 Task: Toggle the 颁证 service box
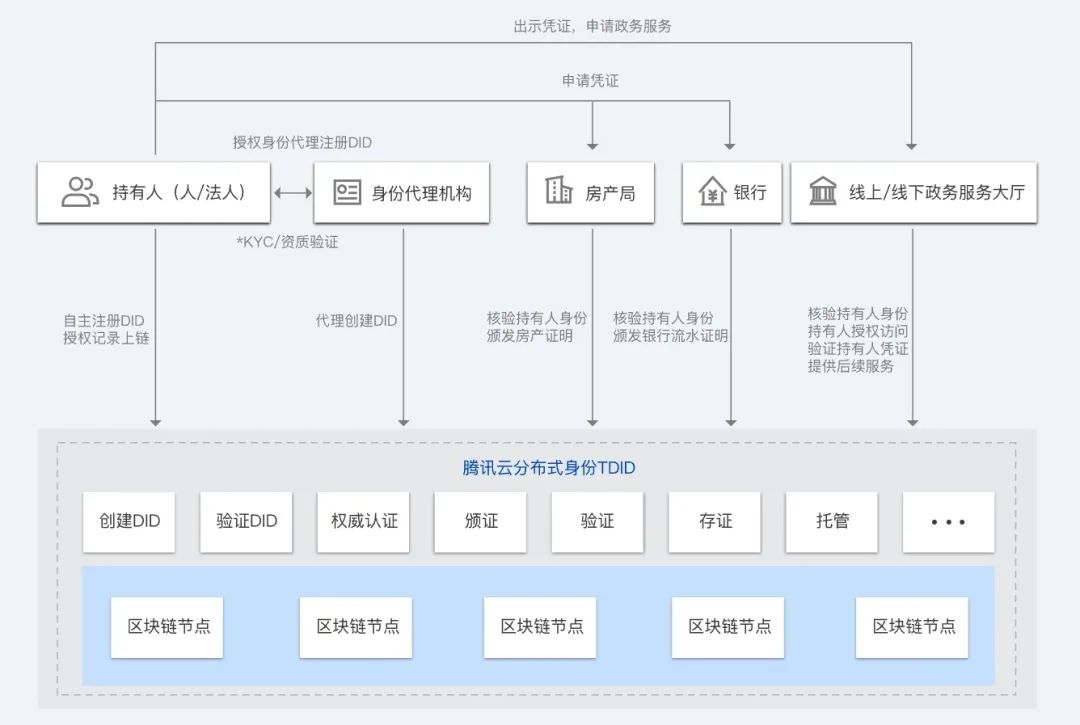coord(480,522)
